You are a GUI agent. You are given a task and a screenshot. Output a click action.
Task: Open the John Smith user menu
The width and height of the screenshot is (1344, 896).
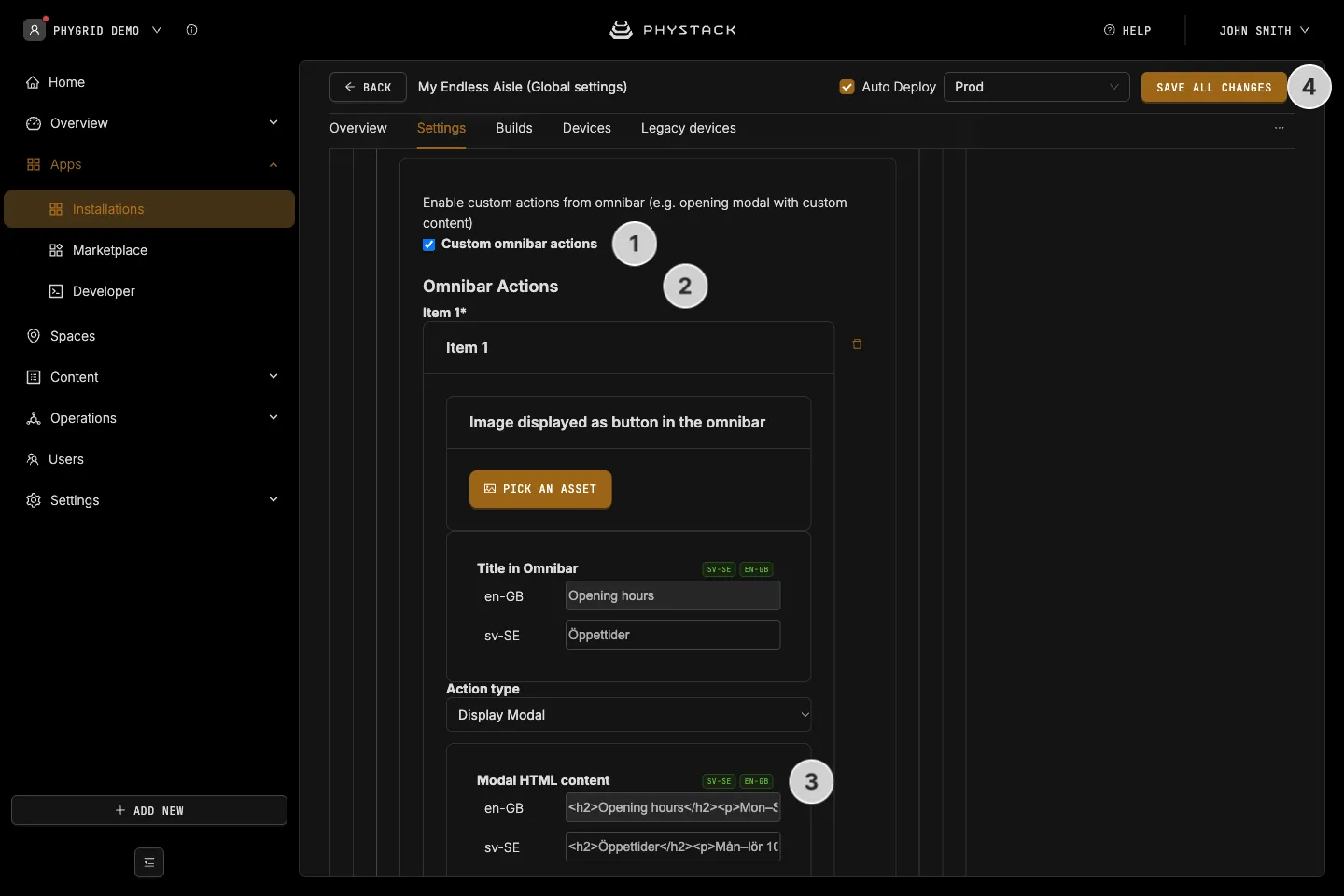tap(1264, 30)
